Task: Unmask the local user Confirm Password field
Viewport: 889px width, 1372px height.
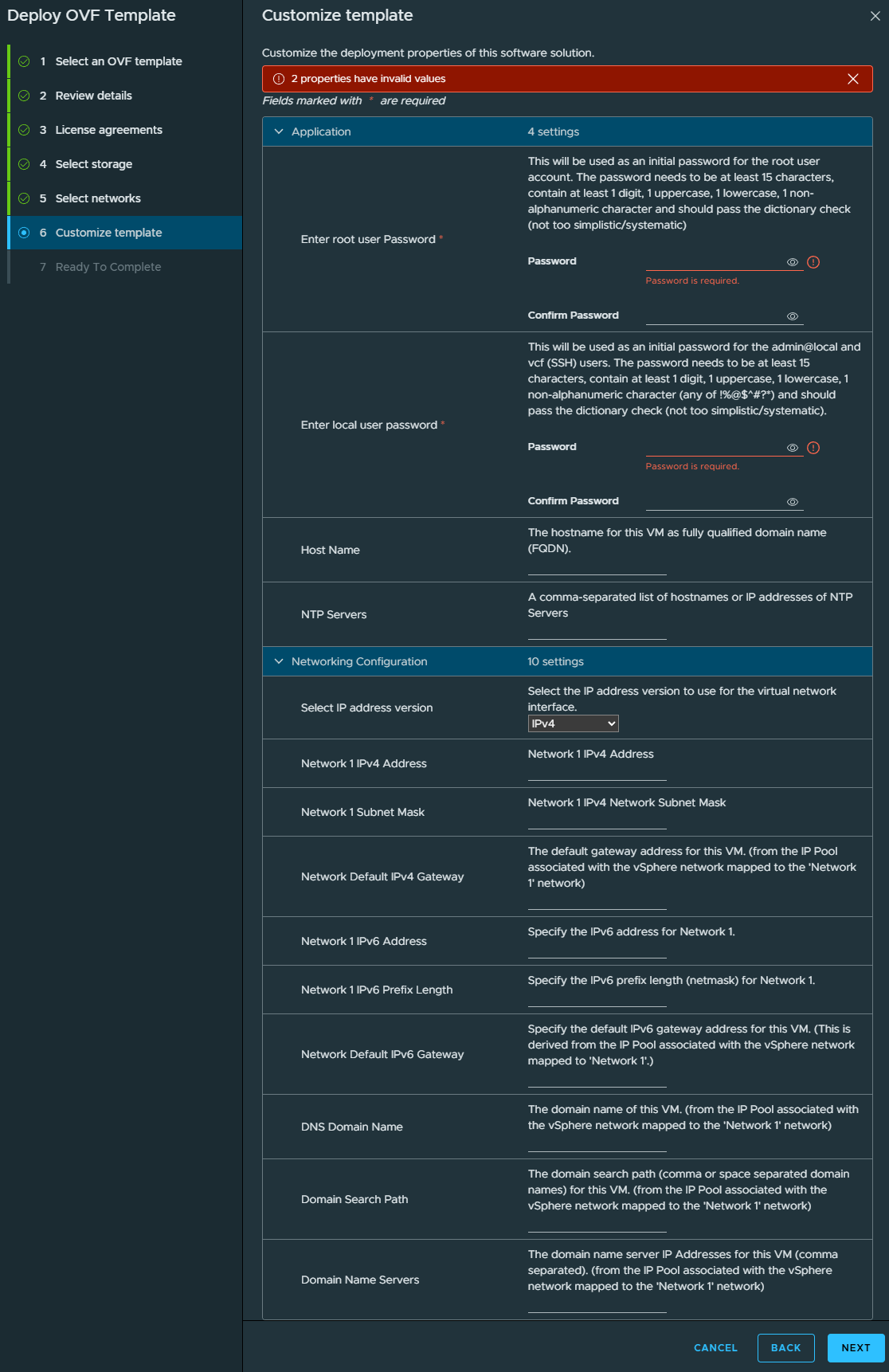Action: [793, 502]
